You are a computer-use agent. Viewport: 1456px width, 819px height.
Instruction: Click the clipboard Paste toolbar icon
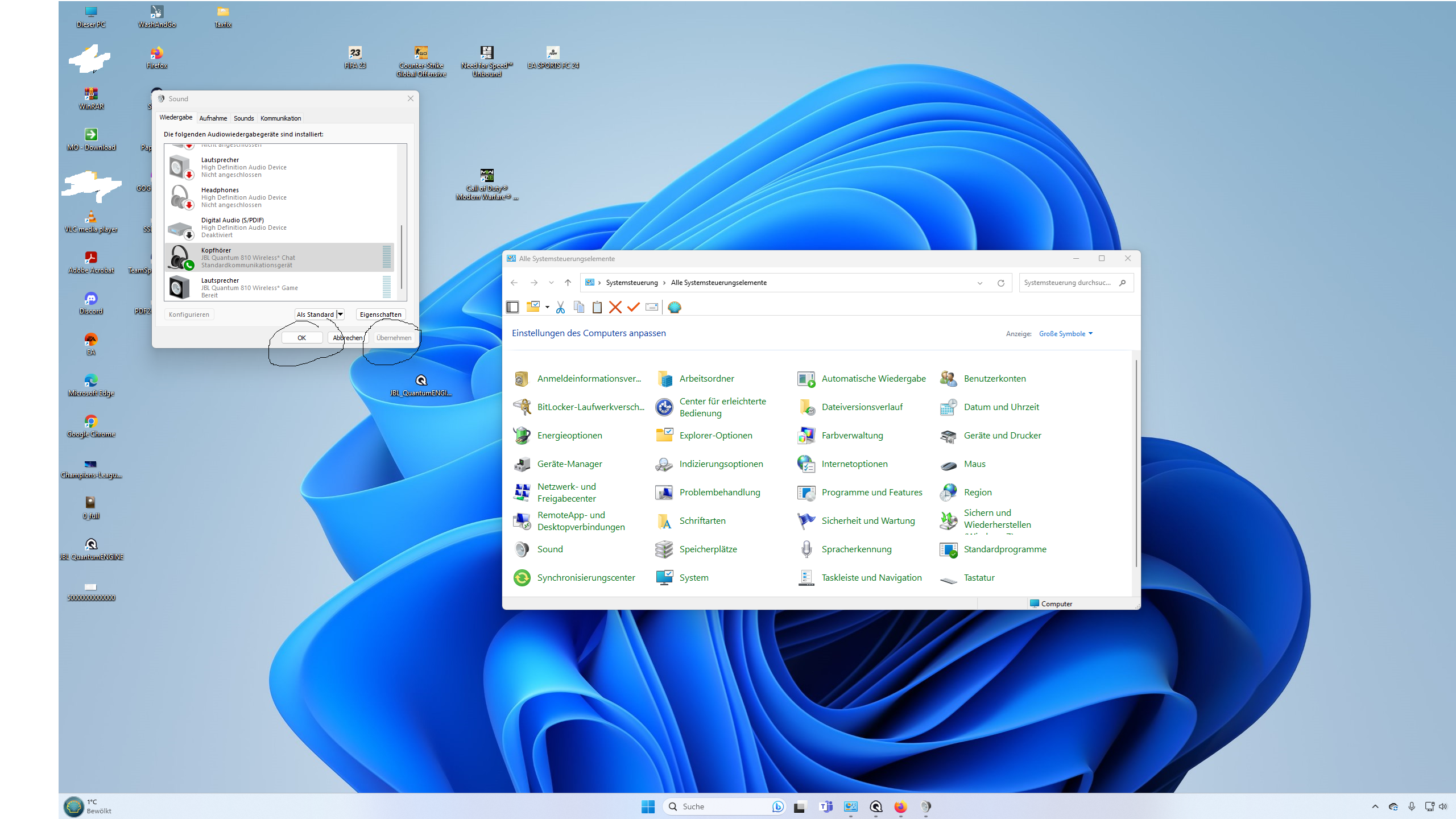pos(597,307)
